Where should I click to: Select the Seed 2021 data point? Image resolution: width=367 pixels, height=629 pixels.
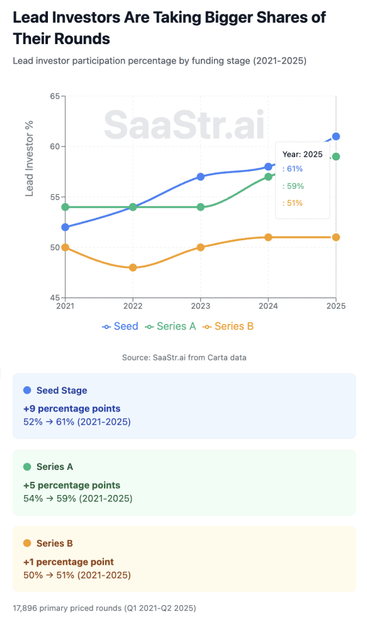click(65, 227)
